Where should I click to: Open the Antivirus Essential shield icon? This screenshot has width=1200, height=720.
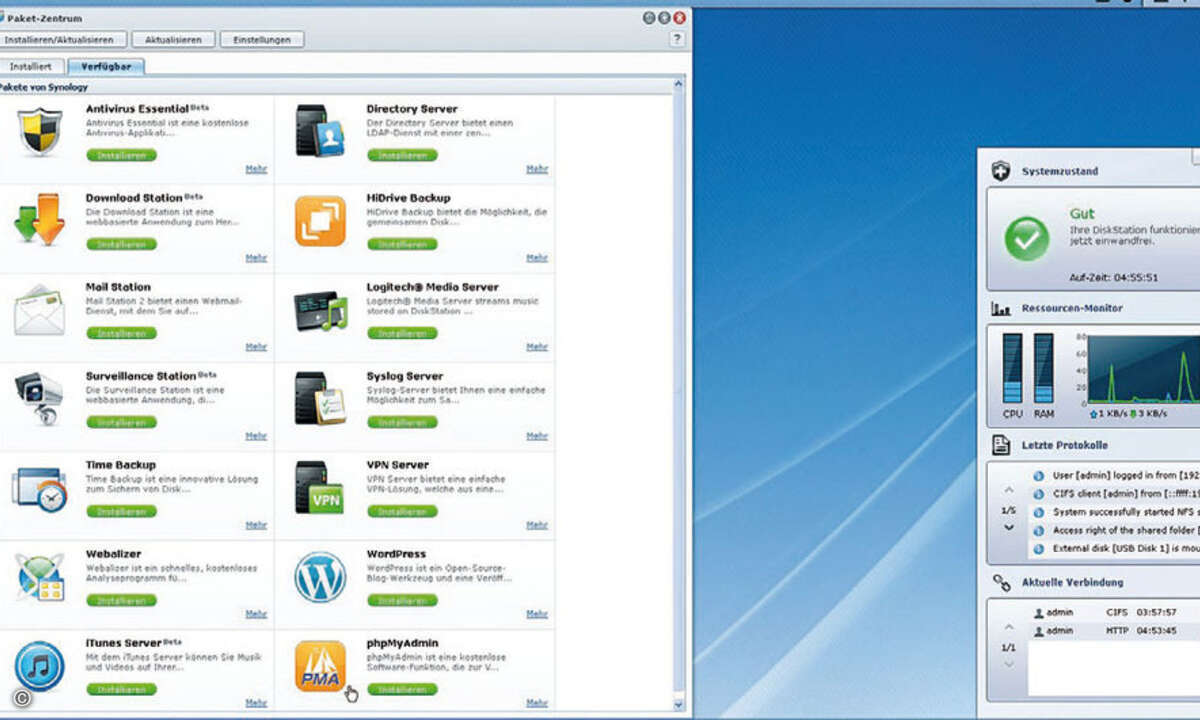40,131
